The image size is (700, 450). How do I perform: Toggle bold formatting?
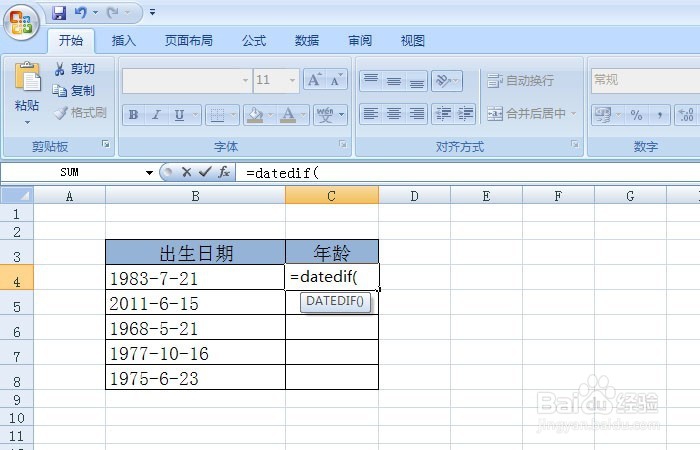(x=133, y=115)
